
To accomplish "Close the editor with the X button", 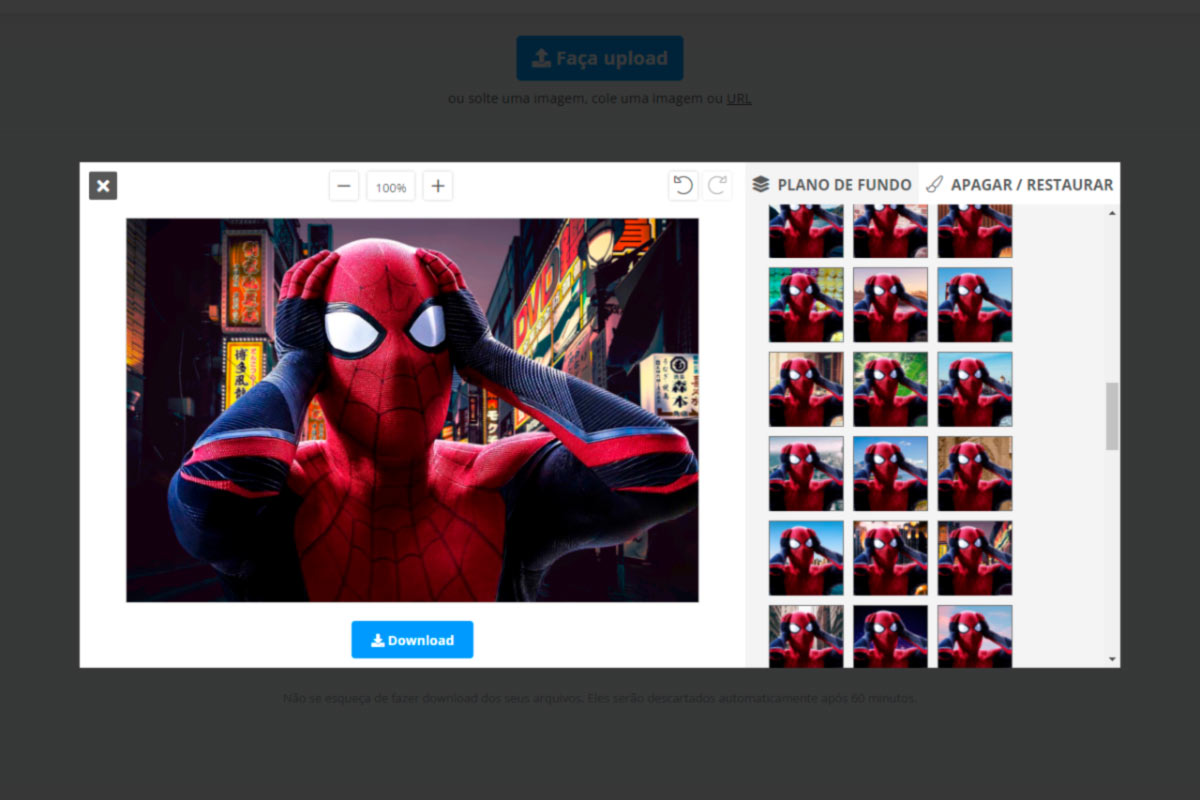I will click(x=103, y=186).
